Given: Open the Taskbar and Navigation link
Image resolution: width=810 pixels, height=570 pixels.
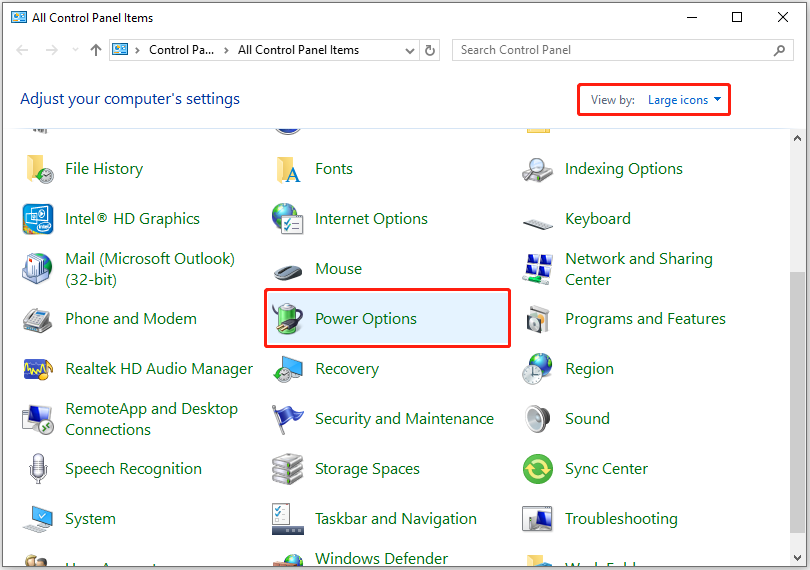Looking at the screenshot, I should [396, 519].
